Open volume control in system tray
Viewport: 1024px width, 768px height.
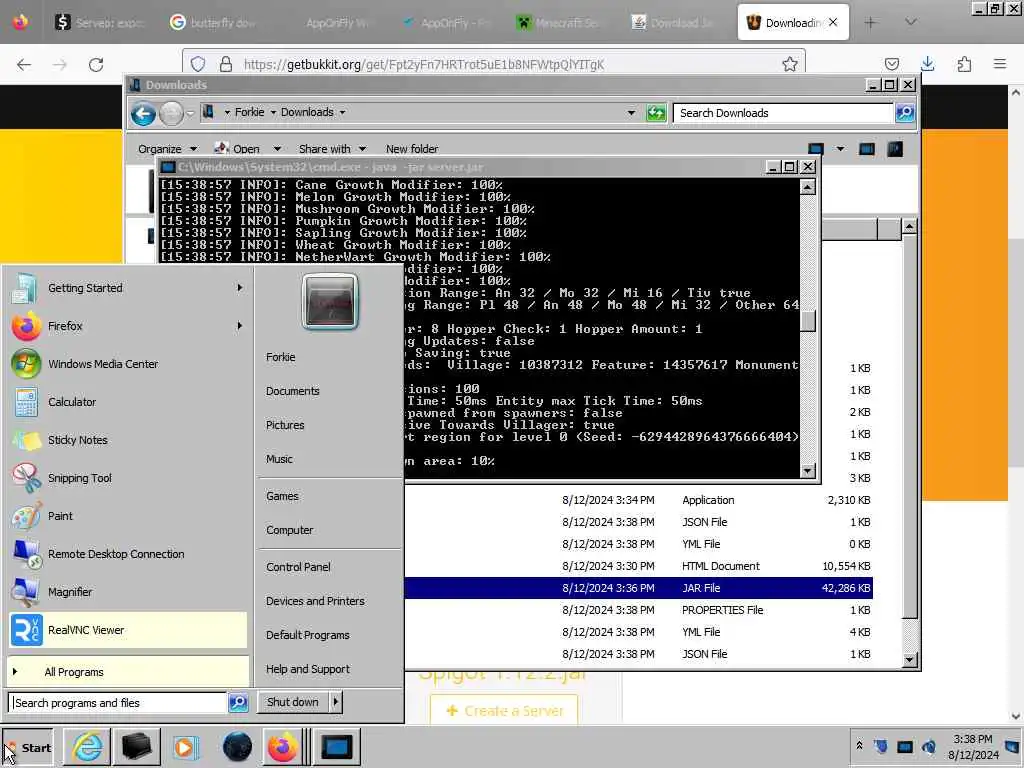click(x=929, y=746)
